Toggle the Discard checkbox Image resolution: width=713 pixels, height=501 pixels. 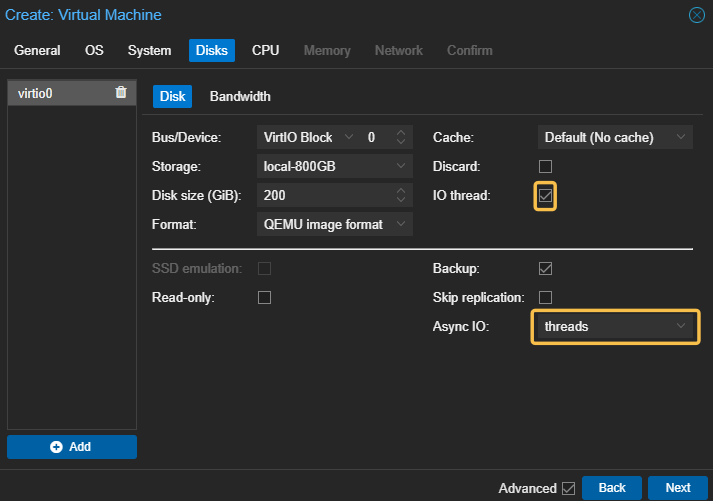(545, 166)
